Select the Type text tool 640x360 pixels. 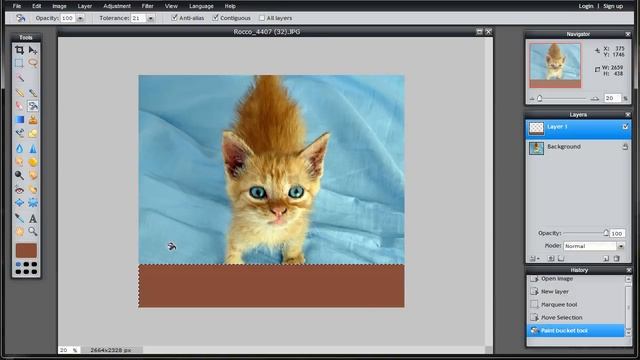pyautogui.click(x=33, y=218)
